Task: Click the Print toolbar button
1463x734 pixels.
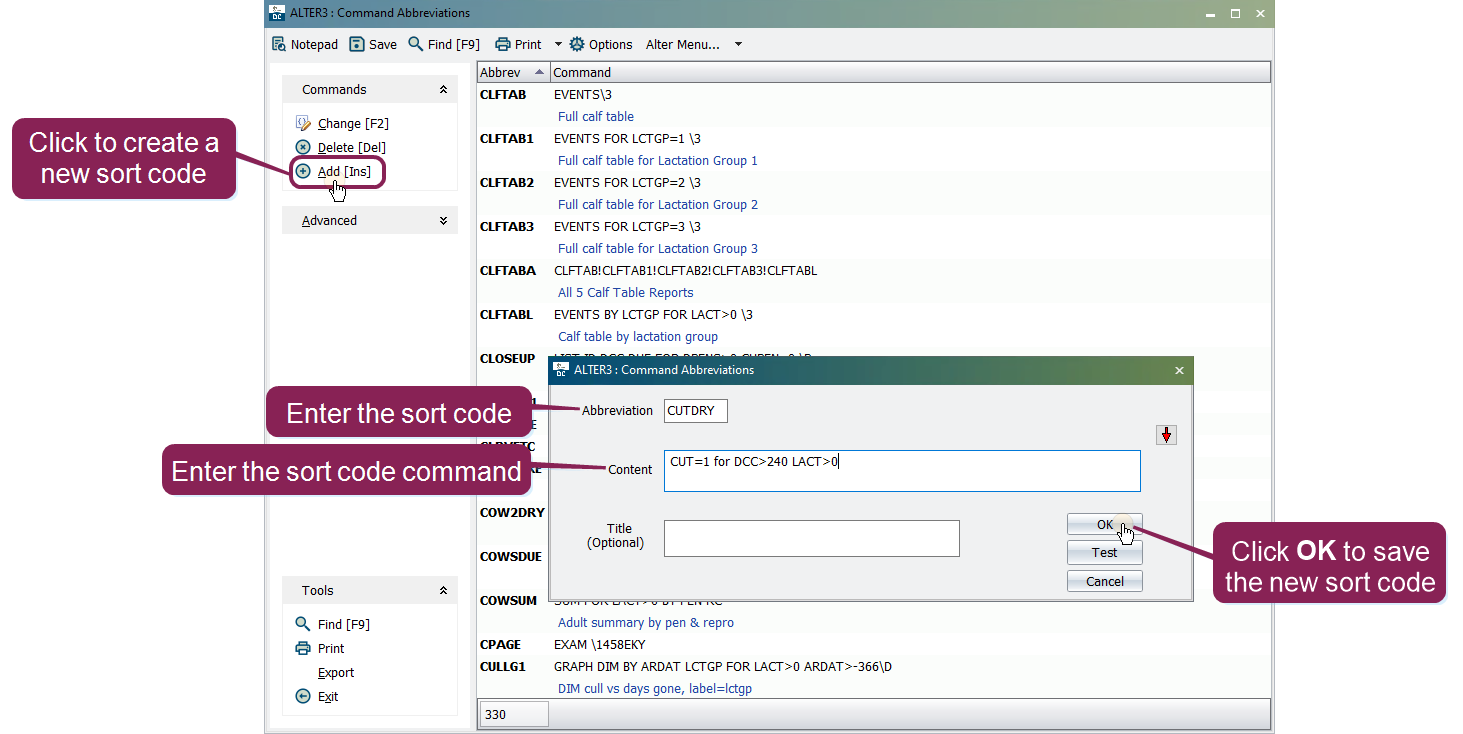Action: [x=518, y=44]
